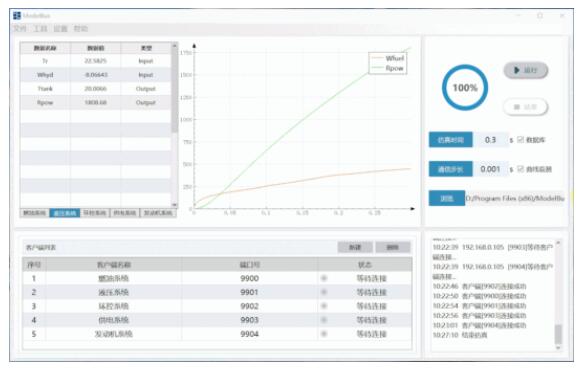Select the Rpow row in data table
Image resolution: width=582 pixels, height=368 pixels.
pyautogui.click(x=96, y=102)
